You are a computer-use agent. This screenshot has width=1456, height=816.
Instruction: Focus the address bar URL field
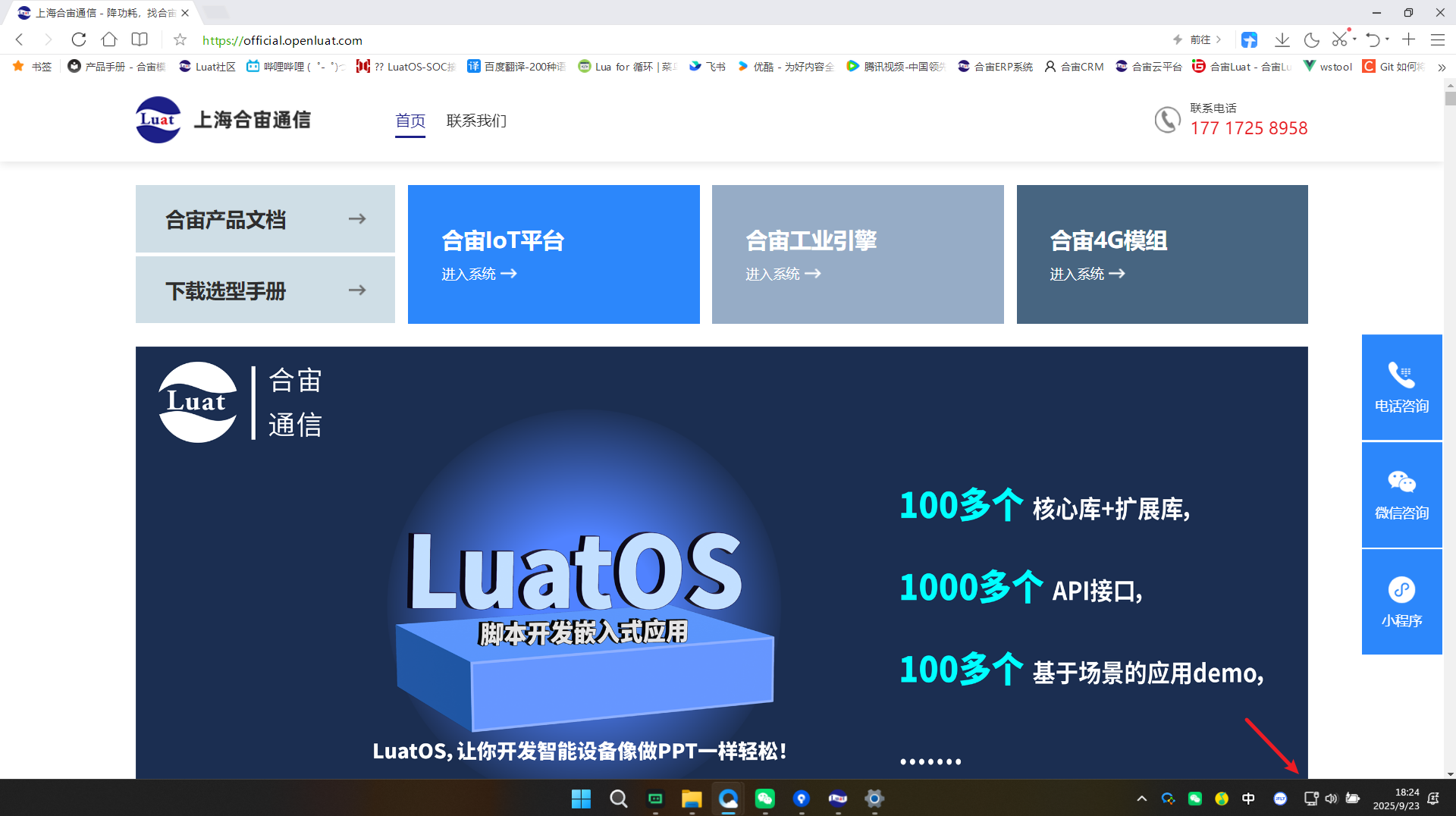282,40
